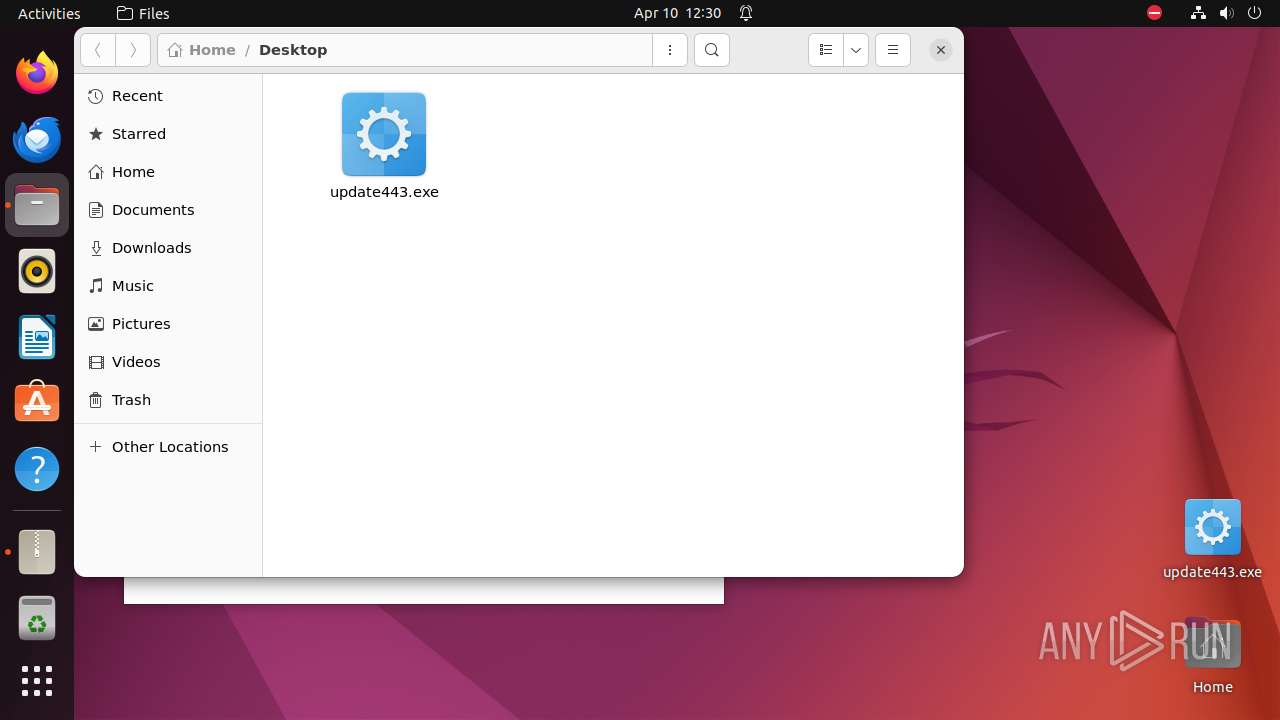Go forward with the forward arrow button
The image size is (1280, 720).
133,50
